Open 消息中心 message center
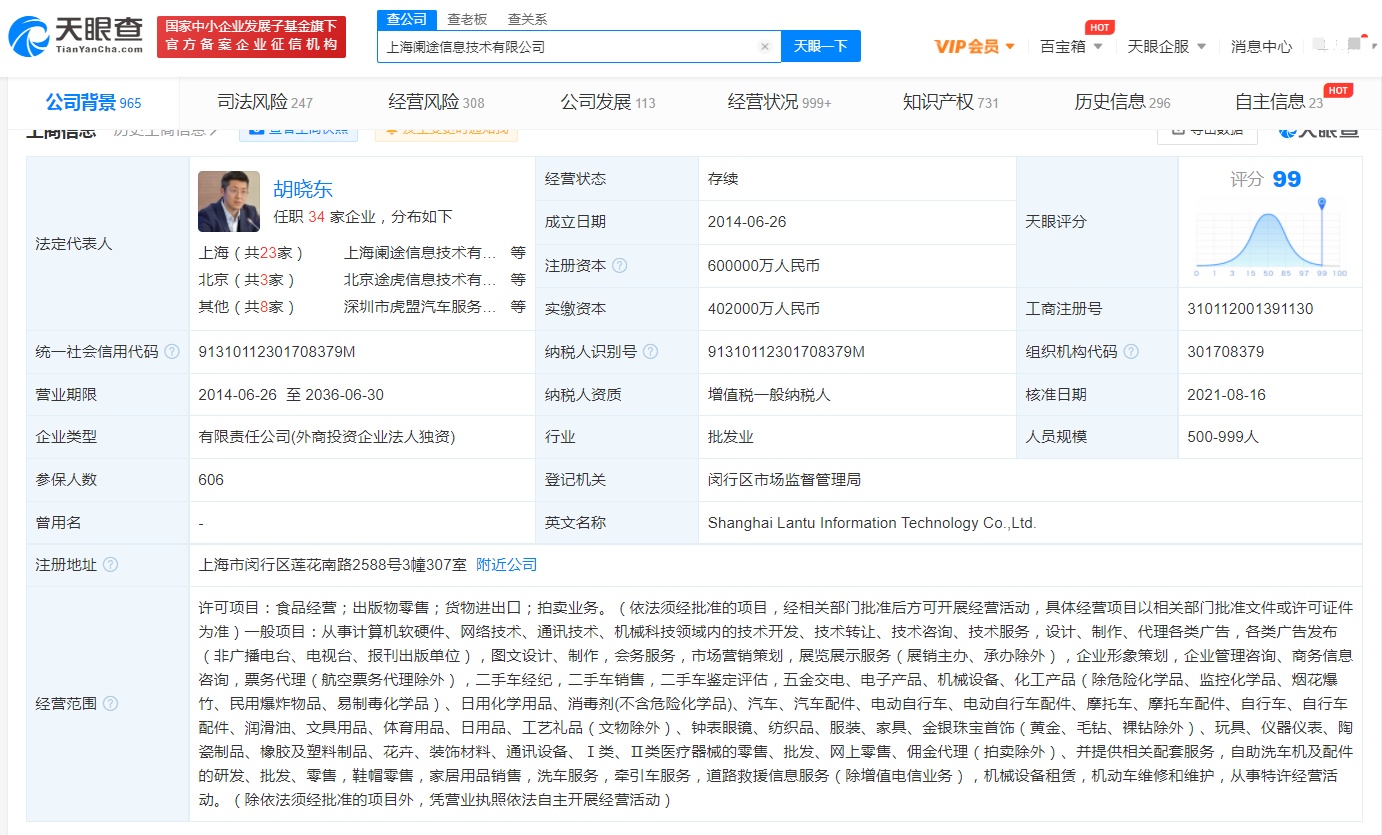The image size is (1382, 835). 1261,46
